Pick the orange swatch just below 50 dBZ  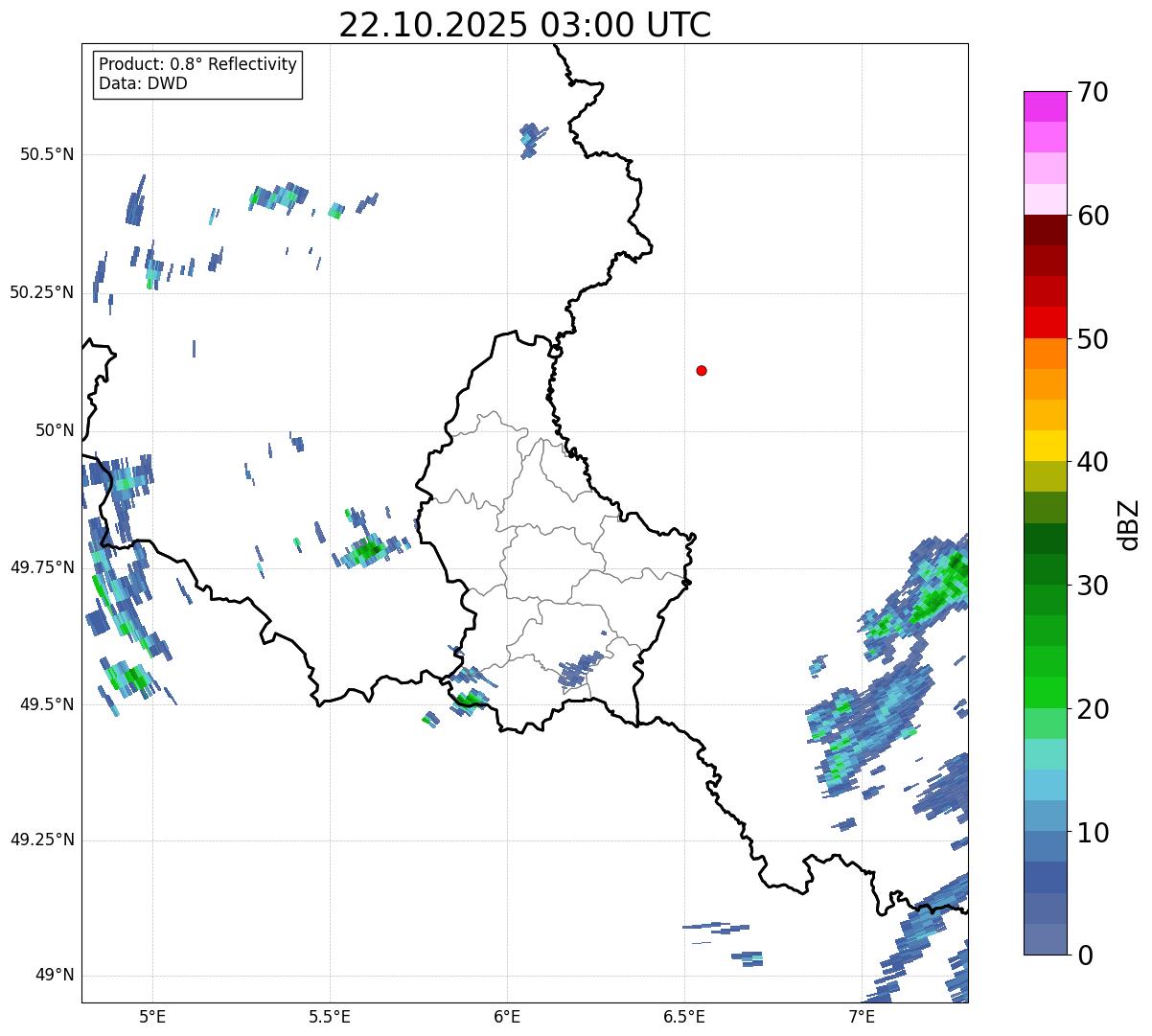click(x=1045, y=354)
